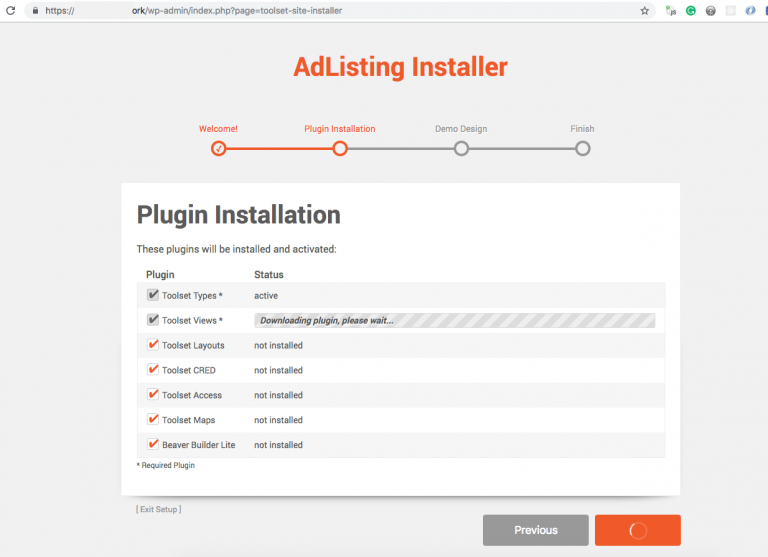The image size is (768, 557).
Task: Uncheck the Toolset Maps checkbox
Action: [153, 419]
